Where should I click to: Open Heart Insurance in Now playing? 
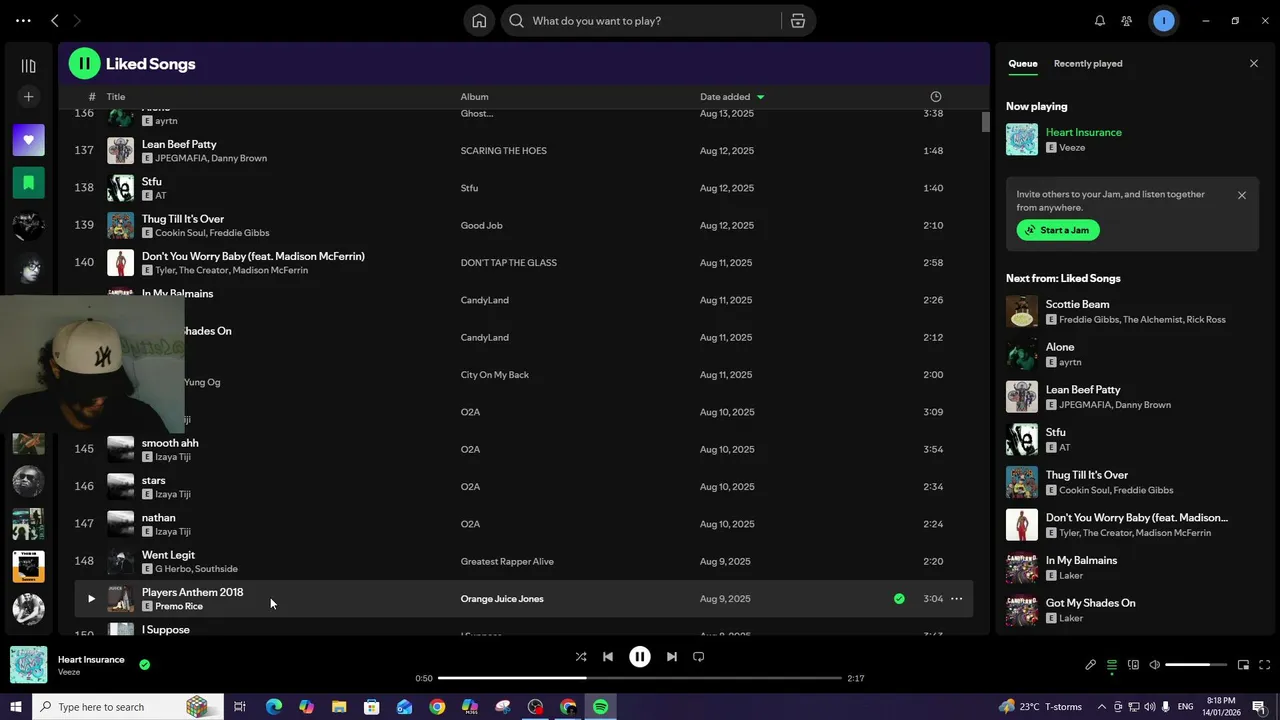[x=1083, y=132]
